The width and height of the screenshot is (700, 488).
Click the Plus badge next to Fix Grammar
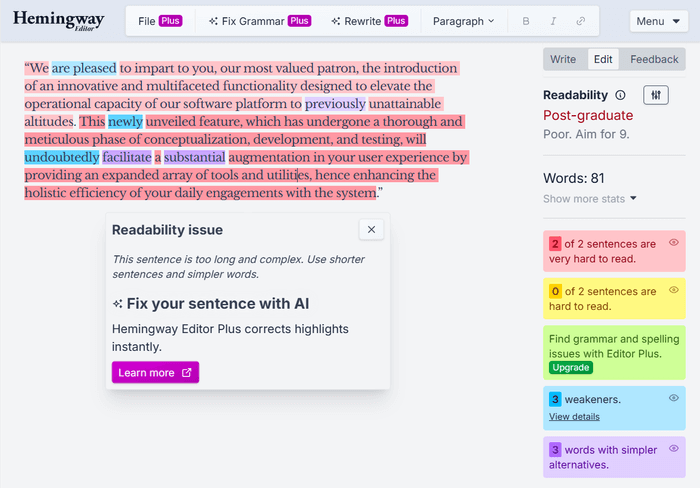[299, 21]
